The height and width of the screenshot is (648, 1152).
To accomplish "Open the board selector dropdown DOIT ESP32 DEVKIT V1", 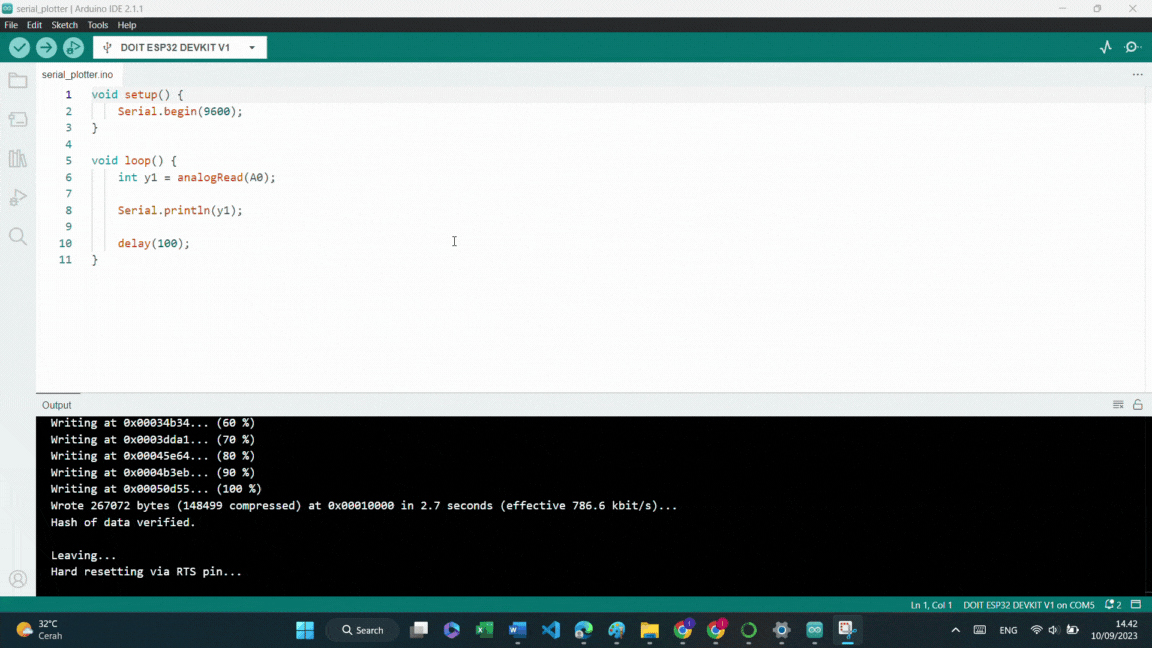I will (180, 48).
